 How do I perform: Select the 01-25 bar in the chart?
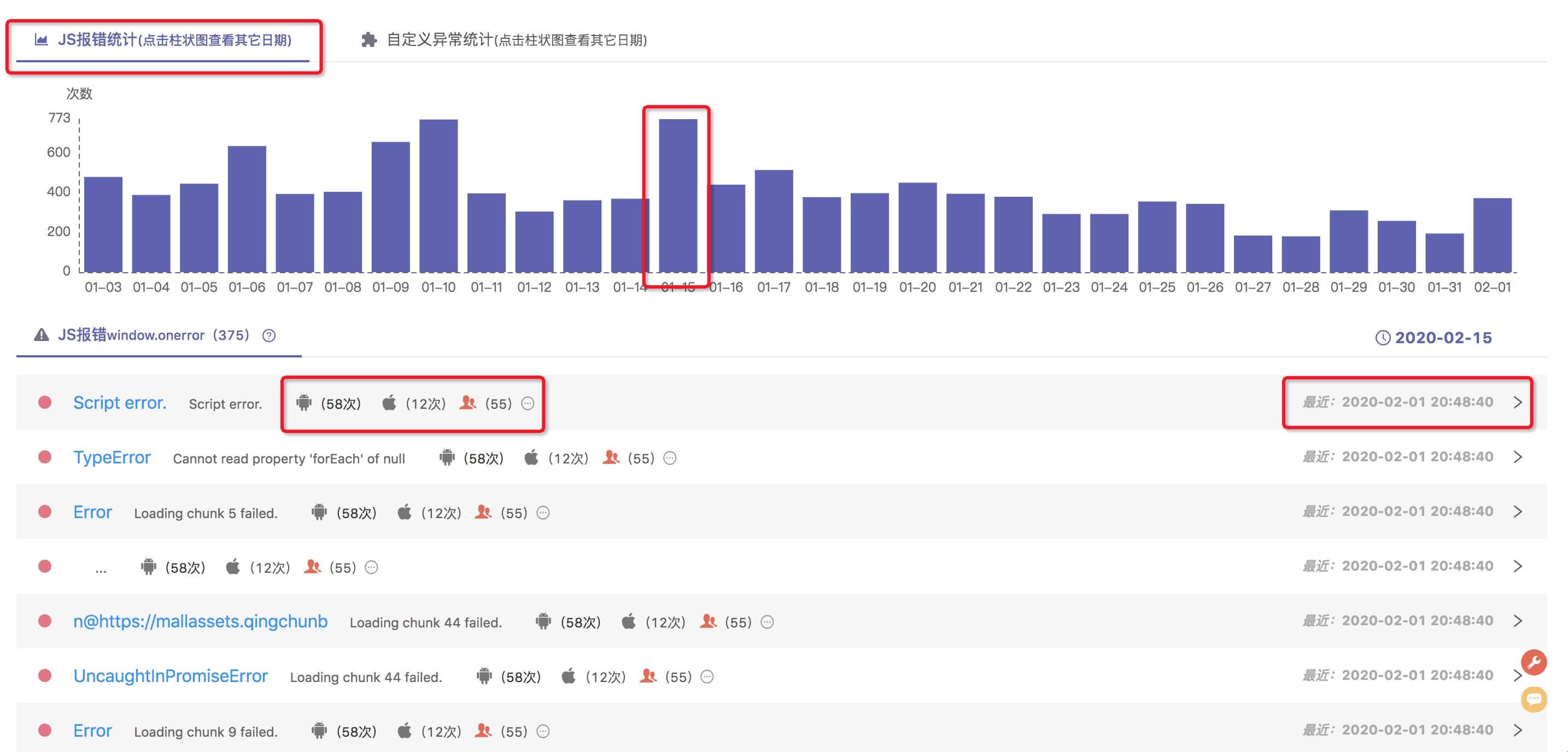[x=1157, y=237]
